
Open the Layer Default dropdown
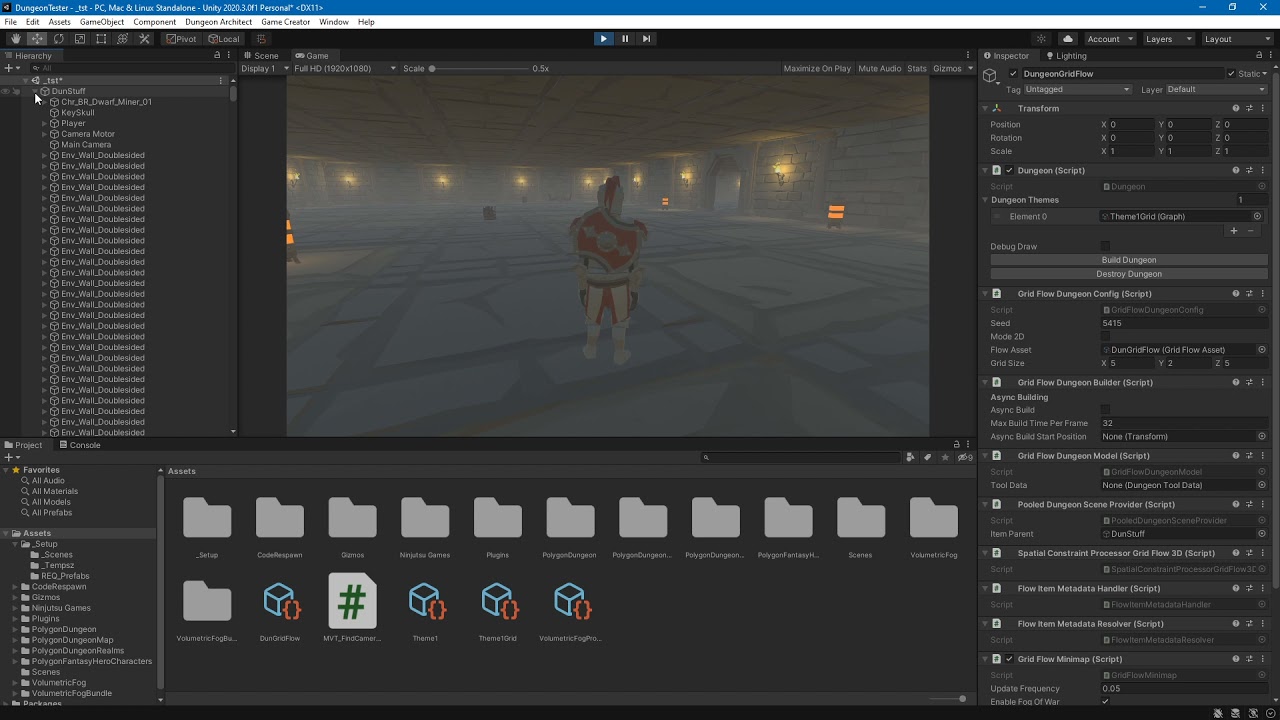(x=1216, y=90)
